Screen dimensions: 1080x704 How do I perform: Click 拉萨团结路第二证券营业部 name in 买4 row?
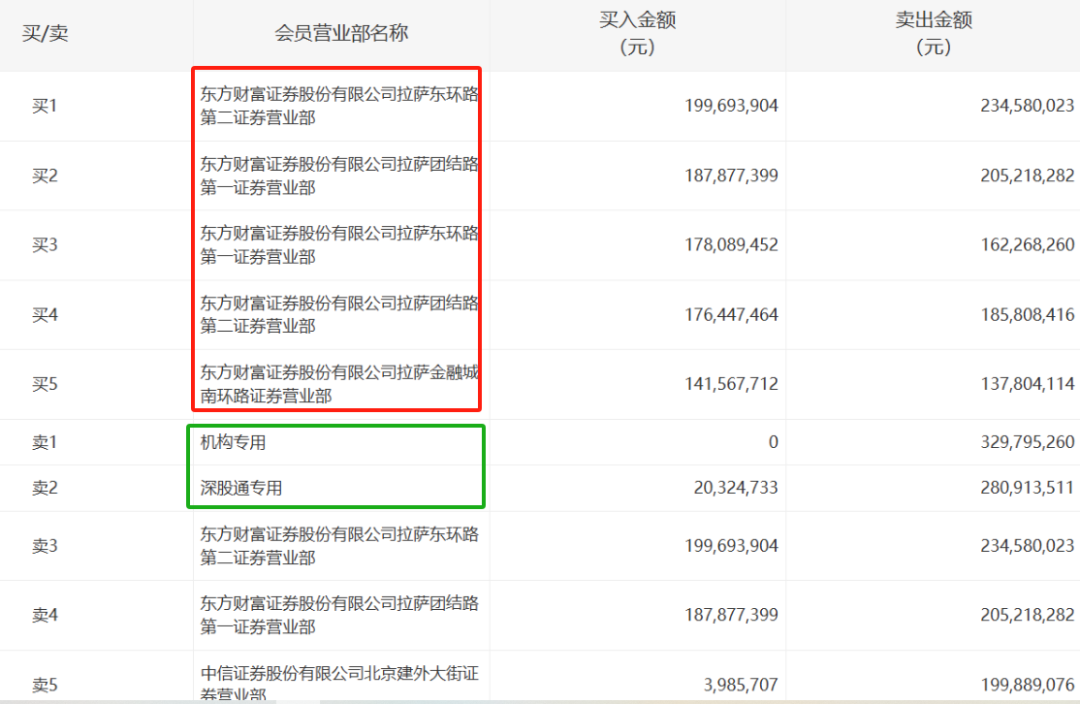tap(339, 315)
